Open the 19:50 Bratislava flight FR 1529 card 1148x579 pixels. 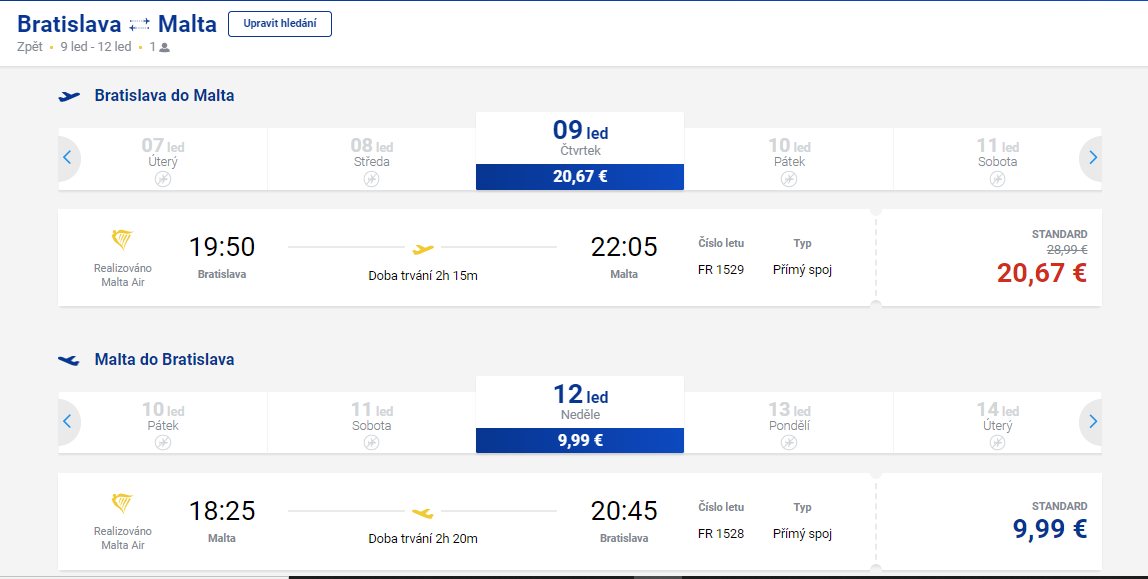pos(466,258)
